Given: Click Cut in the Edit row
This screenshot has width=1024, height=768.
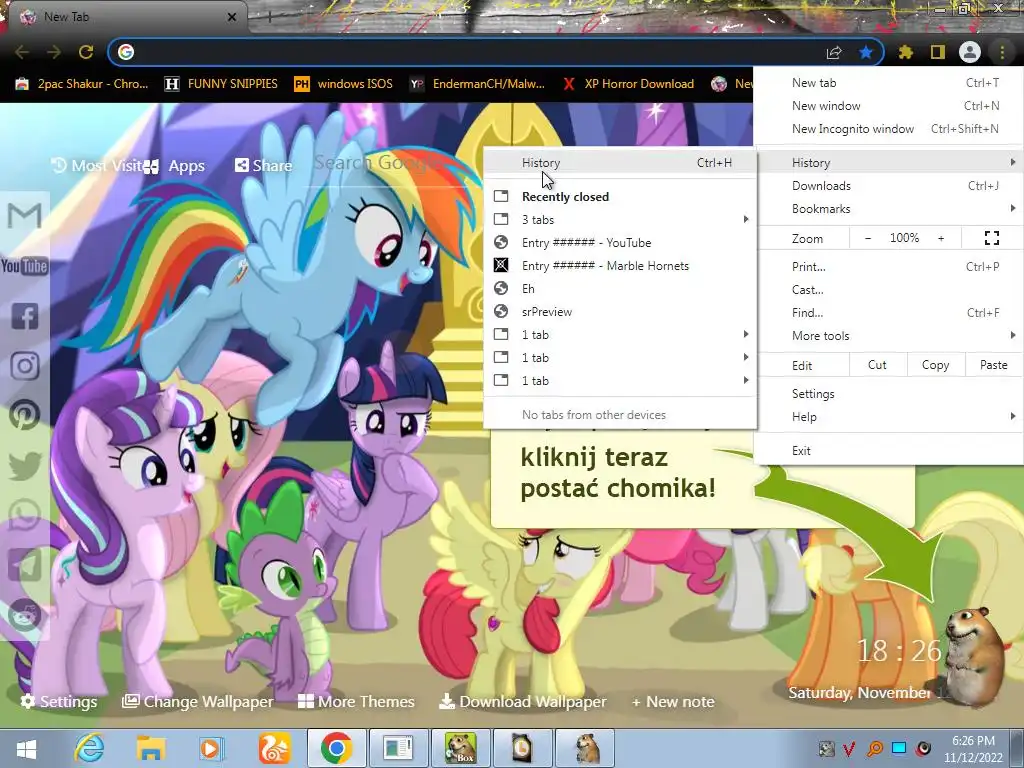Looking at the screenshot, I should 877,365.
